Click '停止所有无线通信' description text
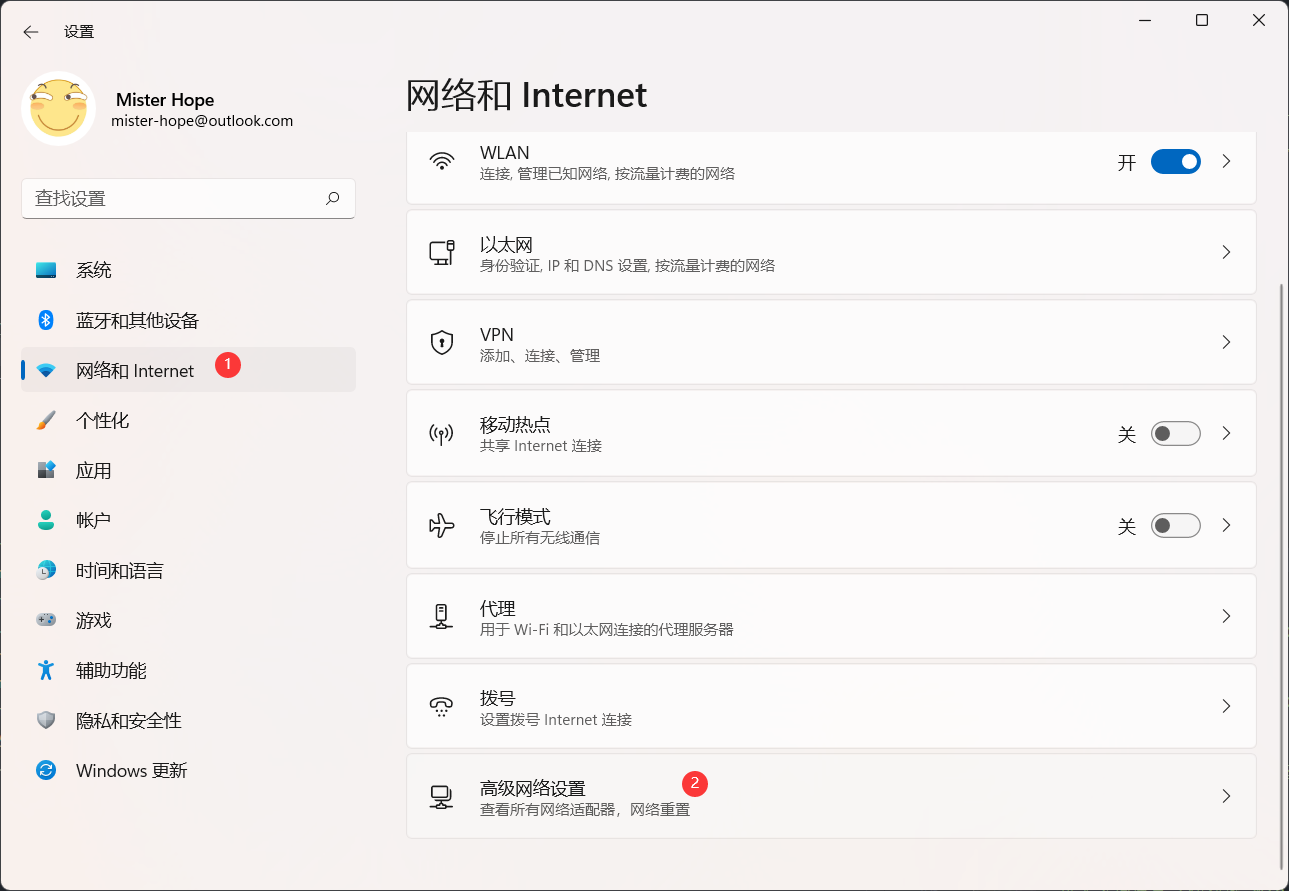Screen dimensions: 1289x891 540,538
